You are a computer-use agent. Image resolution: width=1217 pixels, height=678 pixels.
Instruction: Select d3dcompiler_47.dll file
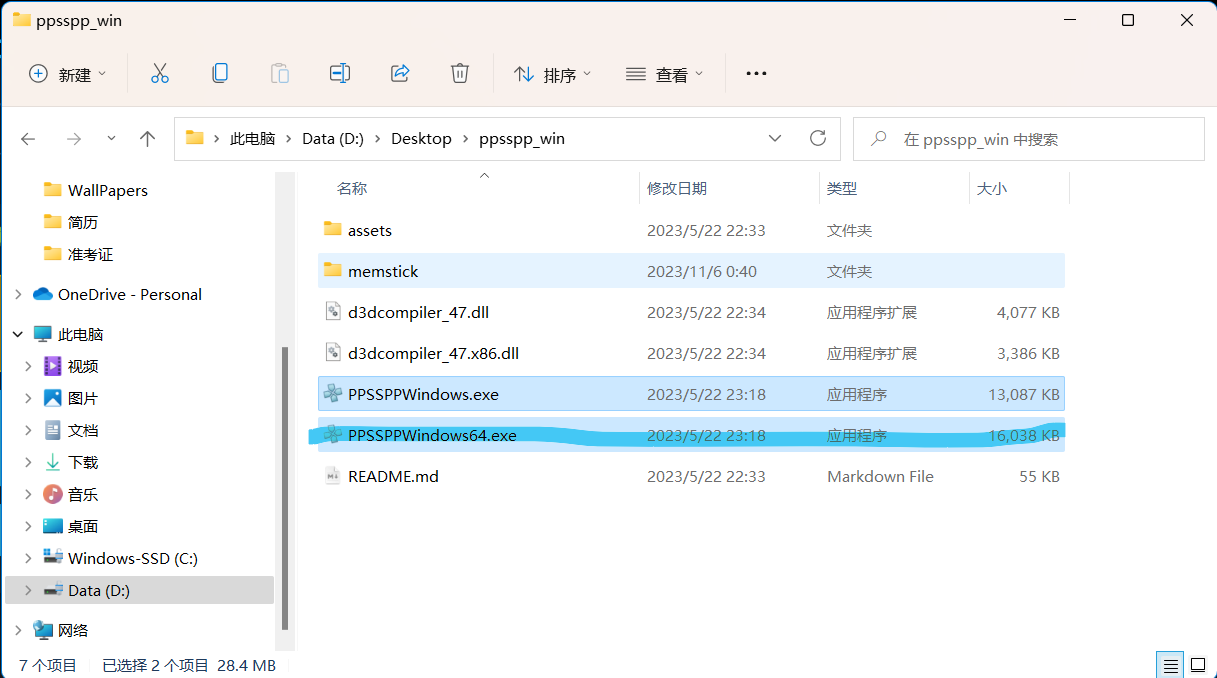point(691,312)
